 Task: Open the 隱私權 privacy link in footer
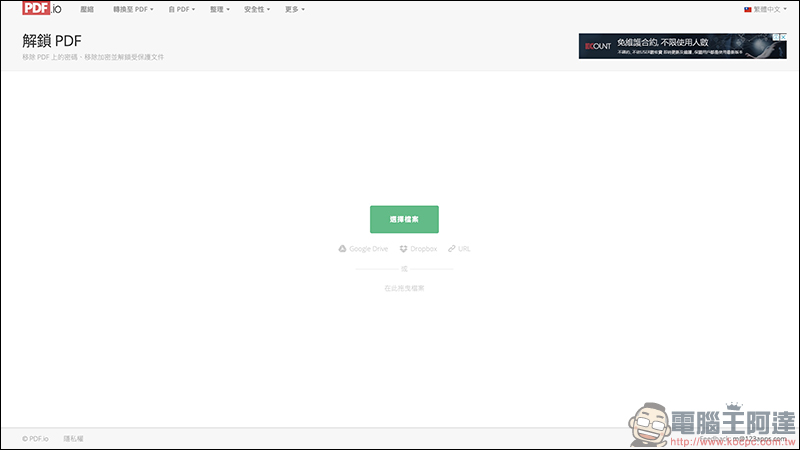pos(73,439)
